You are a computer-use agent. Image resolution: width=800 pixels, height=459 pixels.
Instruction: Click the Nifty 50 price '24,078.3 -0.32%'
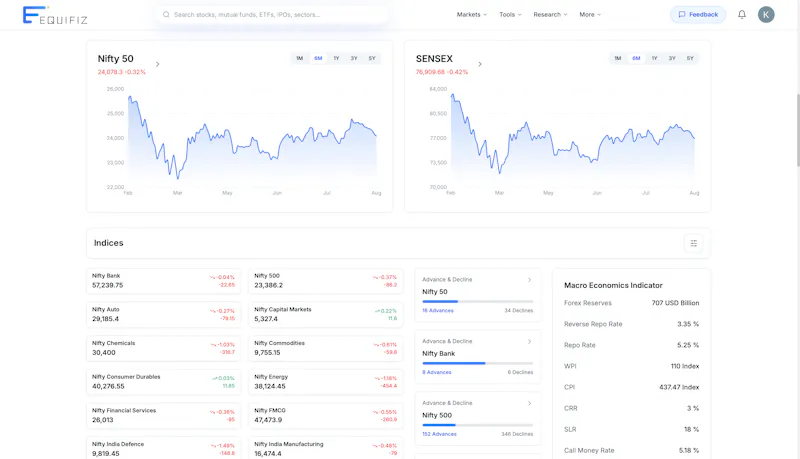(121, 72)
